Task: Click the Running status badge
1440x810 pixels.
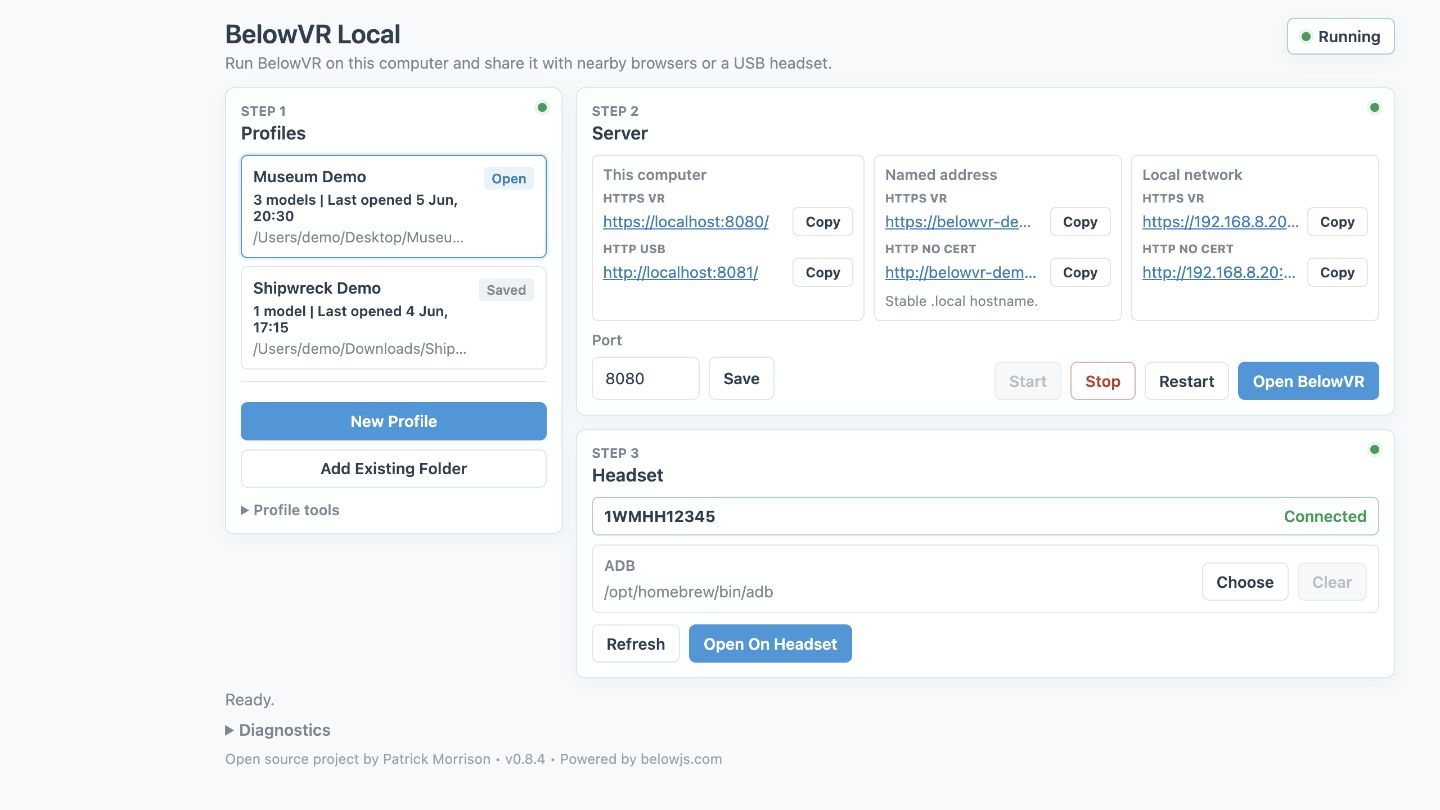Action: [1340, 37]
